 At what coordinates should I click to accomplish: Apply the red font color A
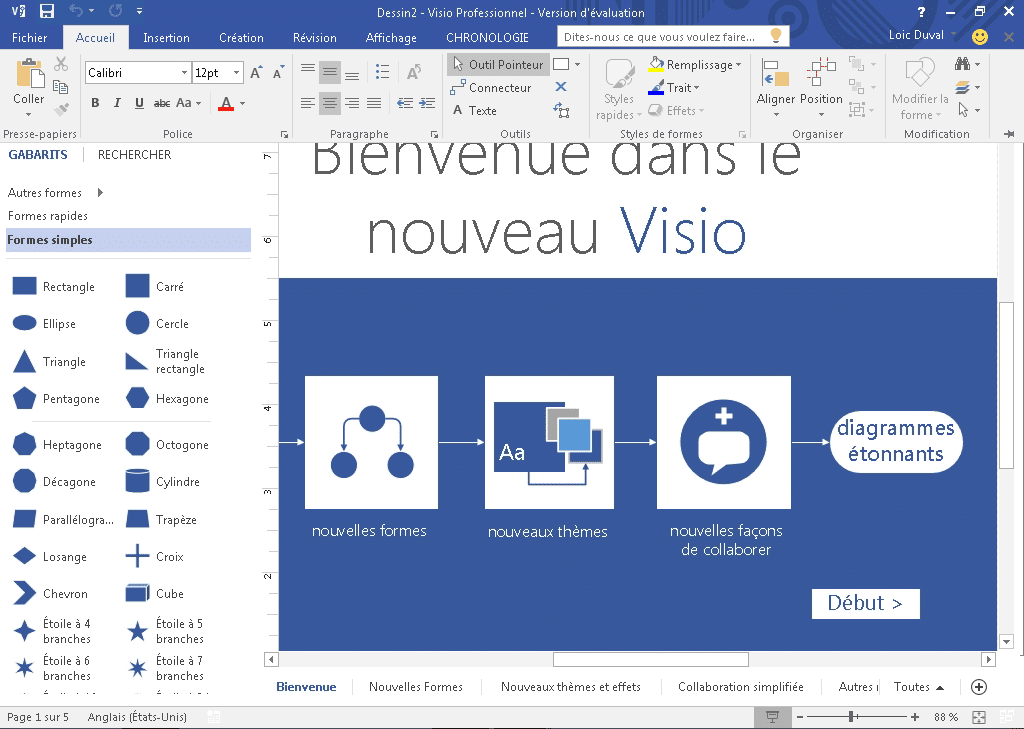pyautogui.click(x=226, y=103)
